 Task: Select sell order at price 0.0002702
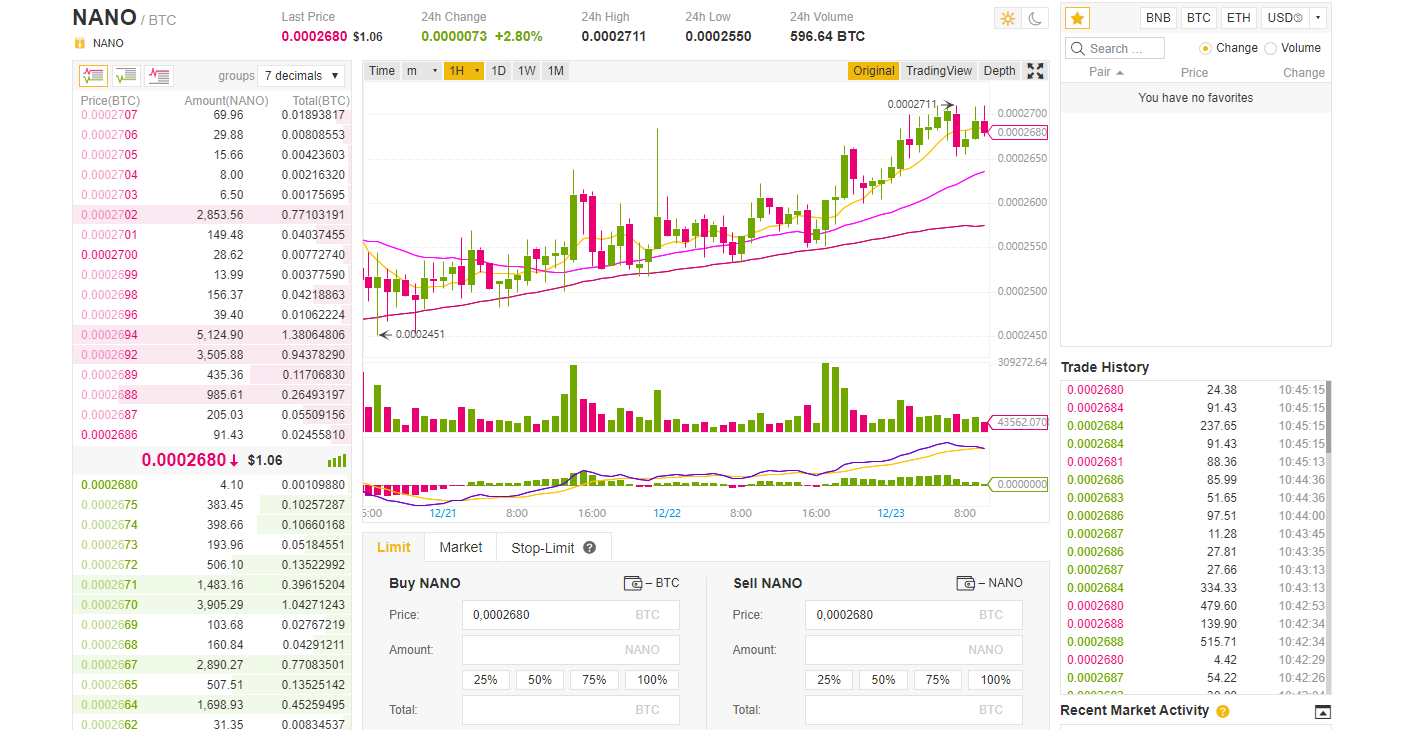(x=212, y=215)
